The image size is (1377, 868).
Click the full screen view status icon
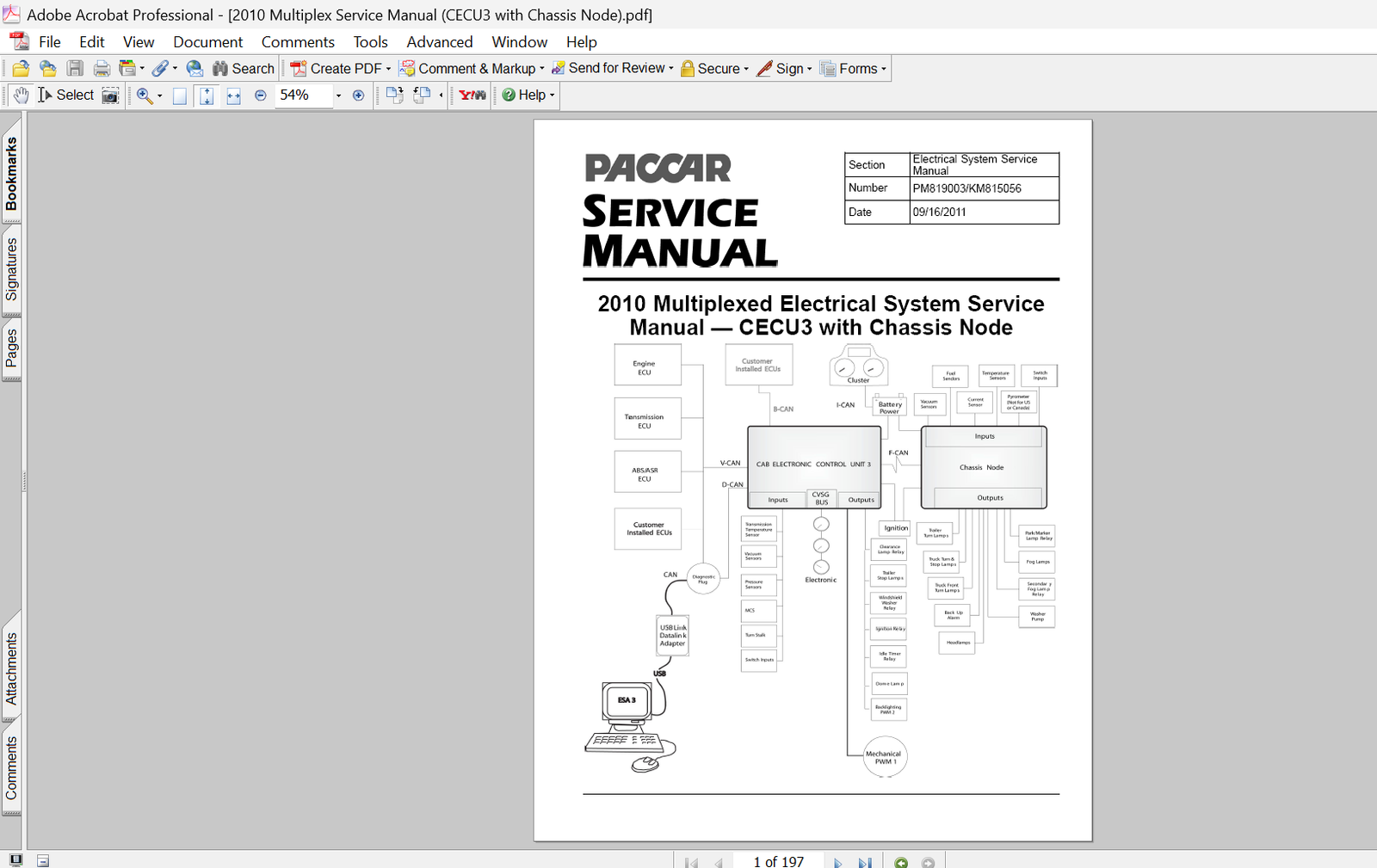[x=15, y=860]
